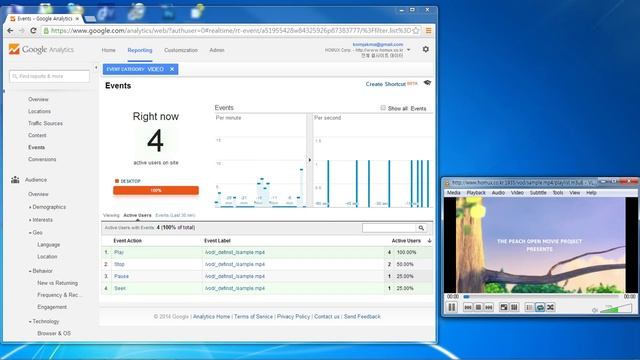Viewport: 640px width, 360px height.
Task: Expand the per-minute chart arrow divider
Action: (x=309, y=160)
